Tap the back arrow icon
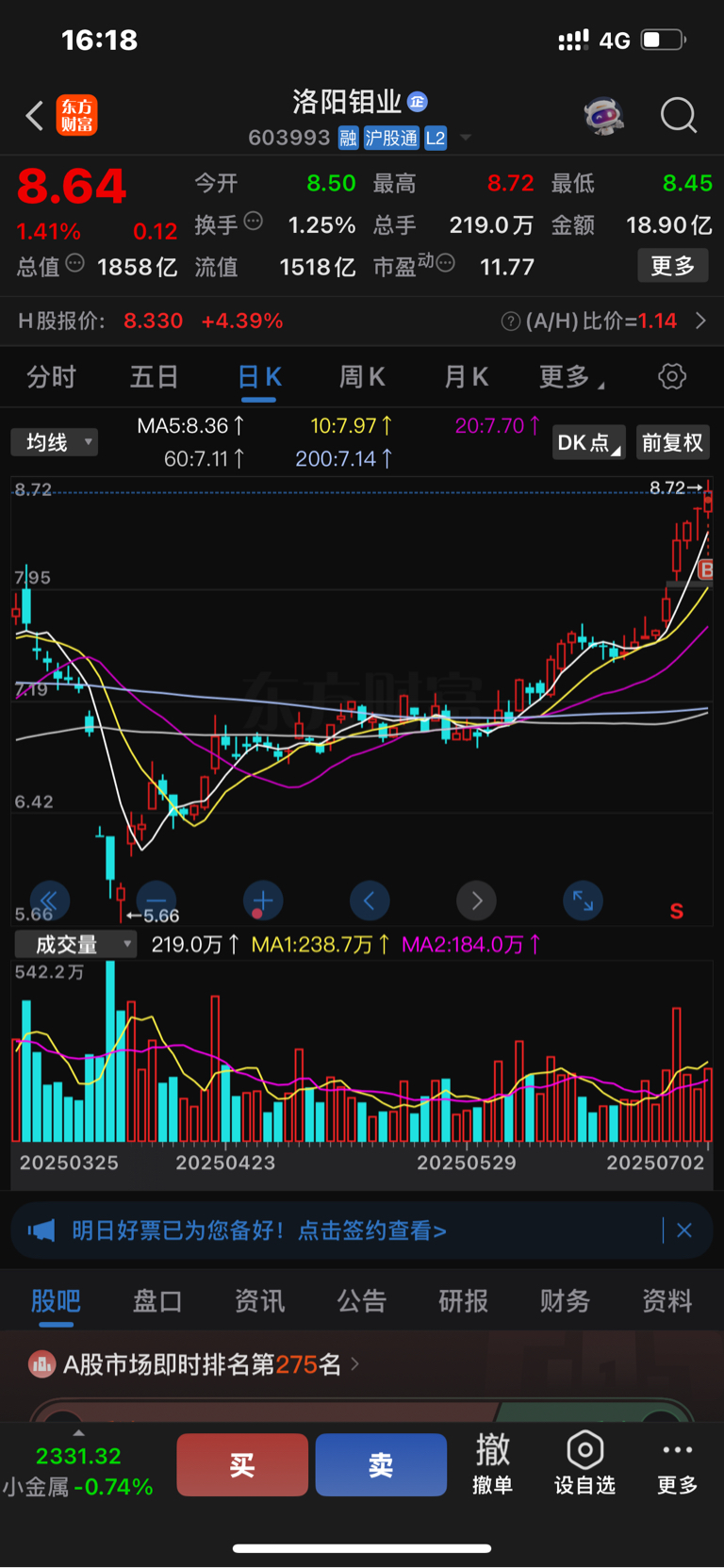This screenshot has height=1568, width=724. [x=35, y=116]
